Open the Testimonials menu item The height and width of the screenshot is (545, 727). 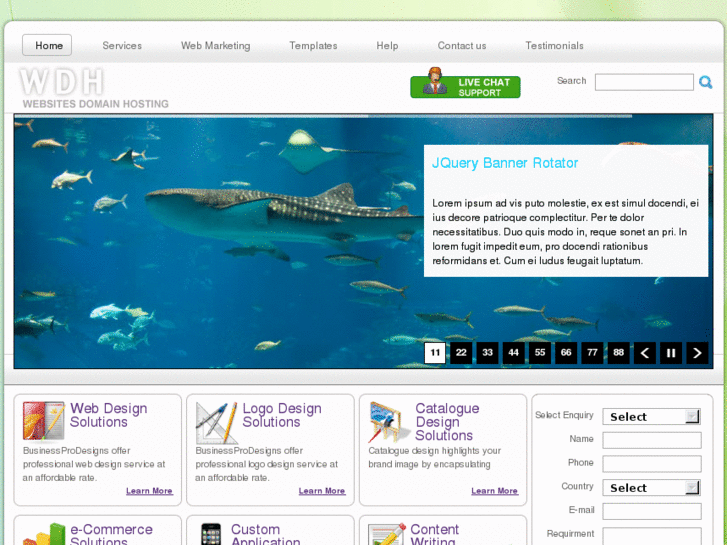(554, 45)
